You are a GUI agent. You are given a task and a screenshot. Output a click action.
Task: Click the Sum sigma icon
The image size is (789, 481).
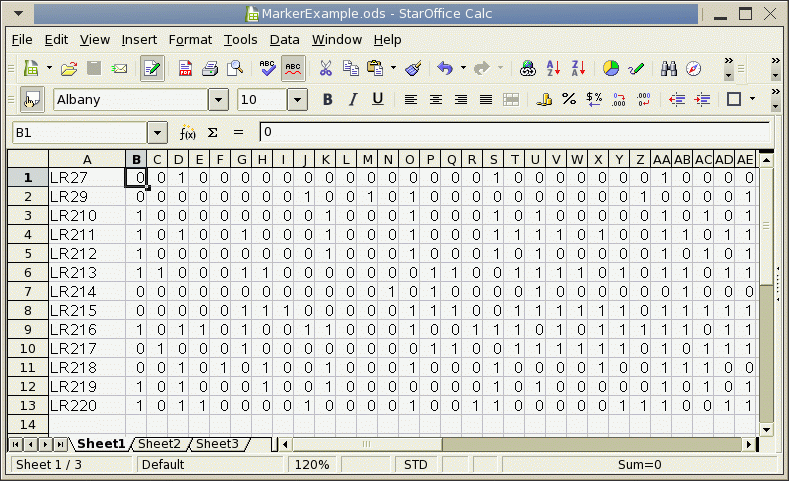point(212,132)
